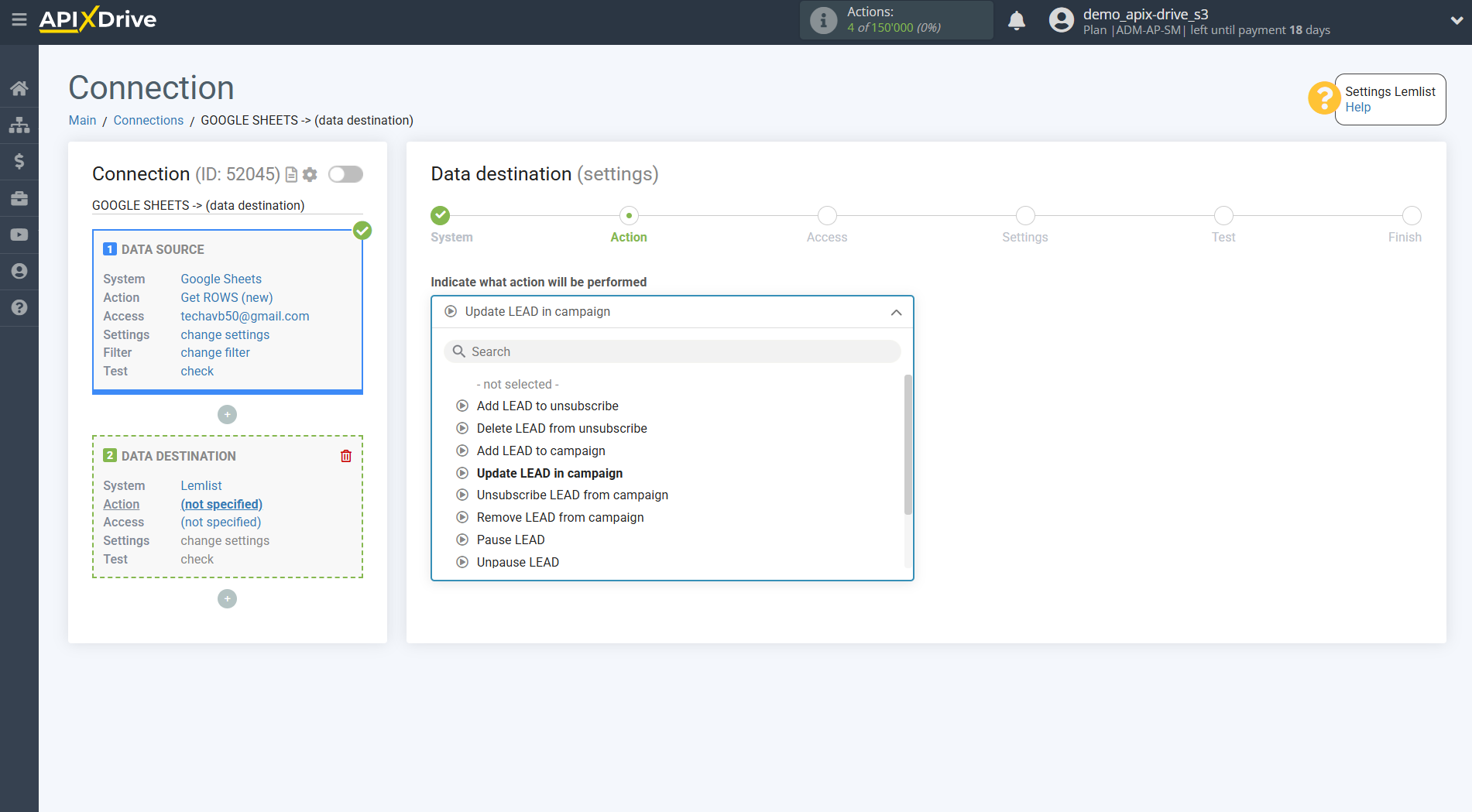Open the Connections breadcrumb link

(149, 120)
